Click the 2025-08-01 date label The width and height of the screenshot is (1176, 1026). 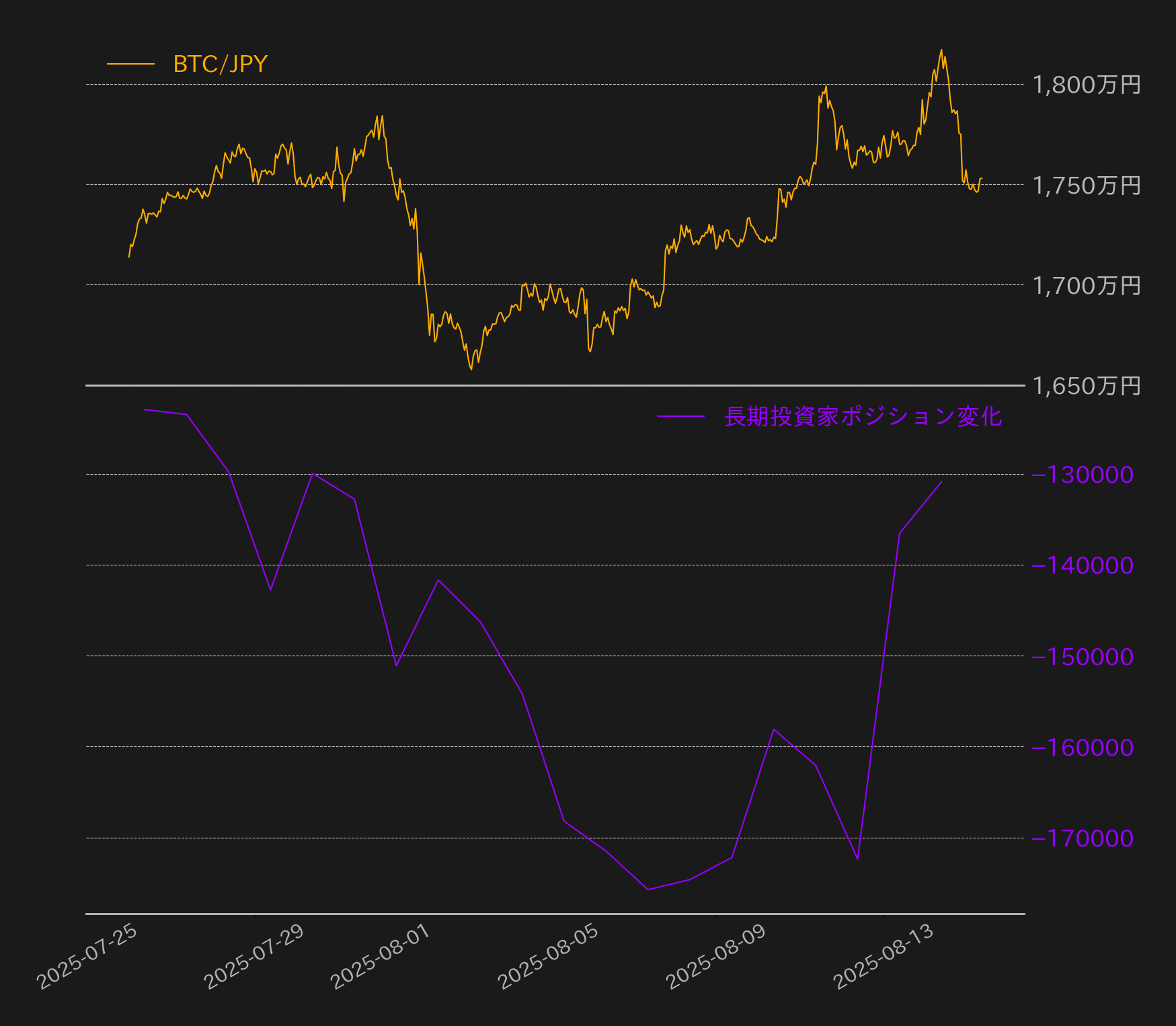tap(381, 956)
